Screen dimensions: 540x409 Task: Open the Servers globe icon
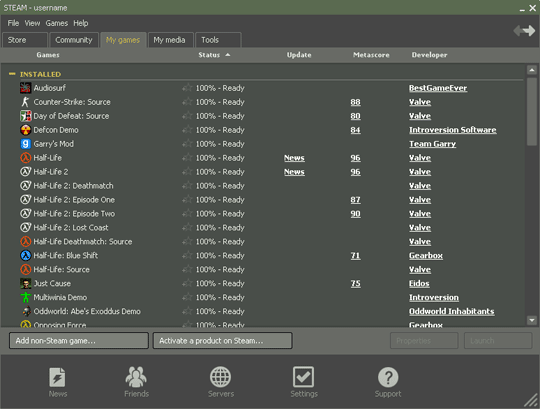[220, 377]
